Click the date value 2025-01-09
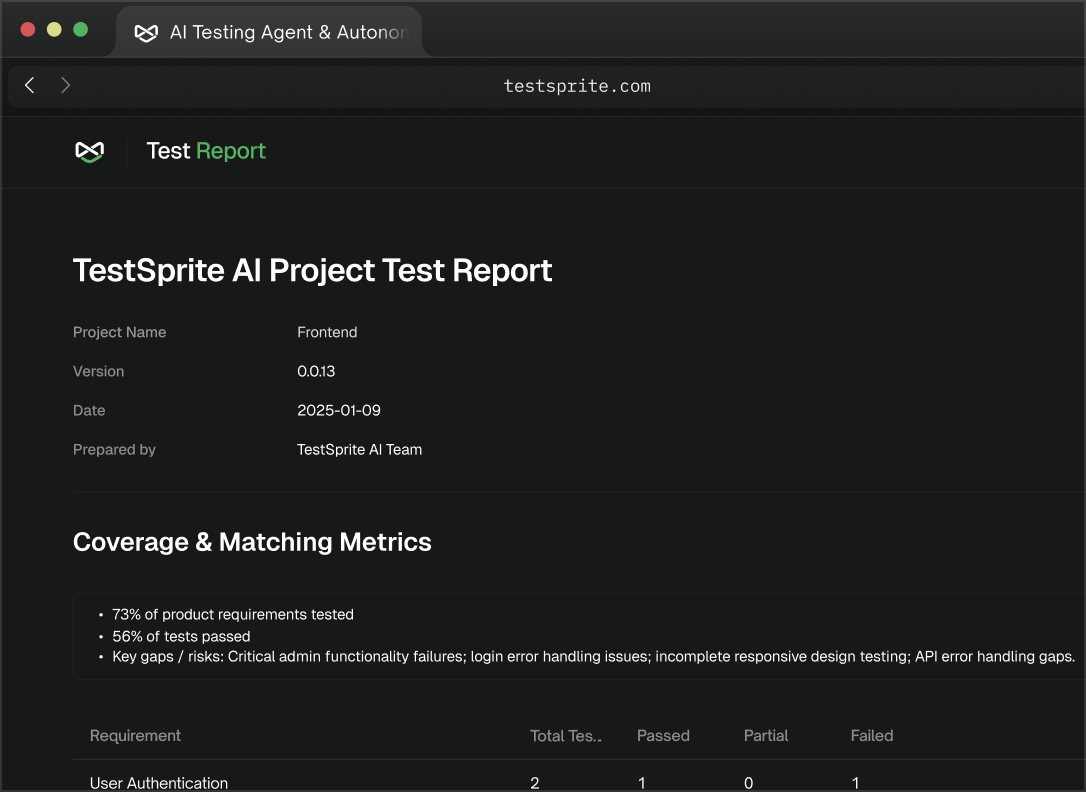This screenshot has width=1086, height=792. coord(339,411)
